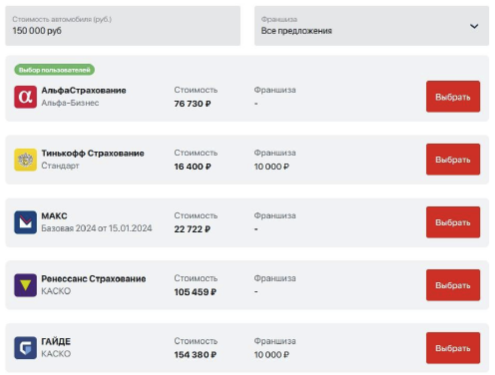Pick the ГАЙДЕ offer with Выбрать button

(453, 348)
